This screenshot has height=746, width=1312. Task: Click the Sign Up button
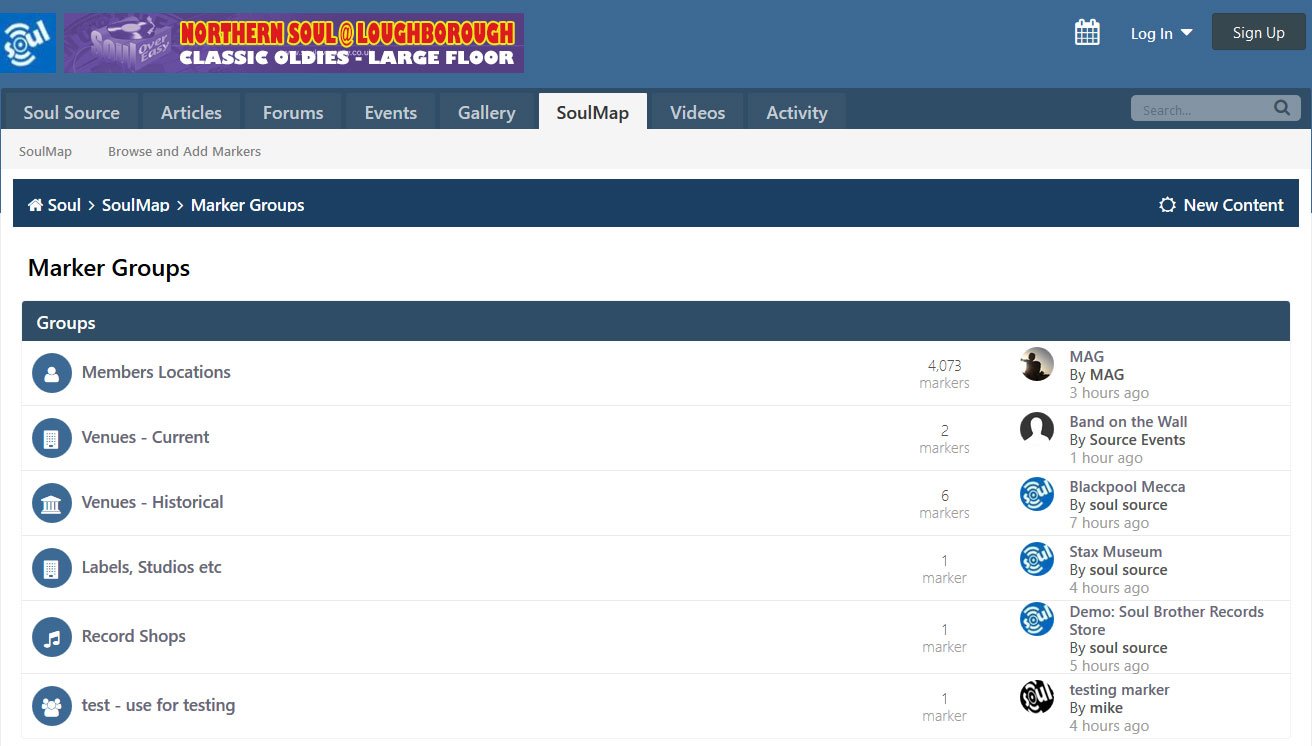(1259, 32)
